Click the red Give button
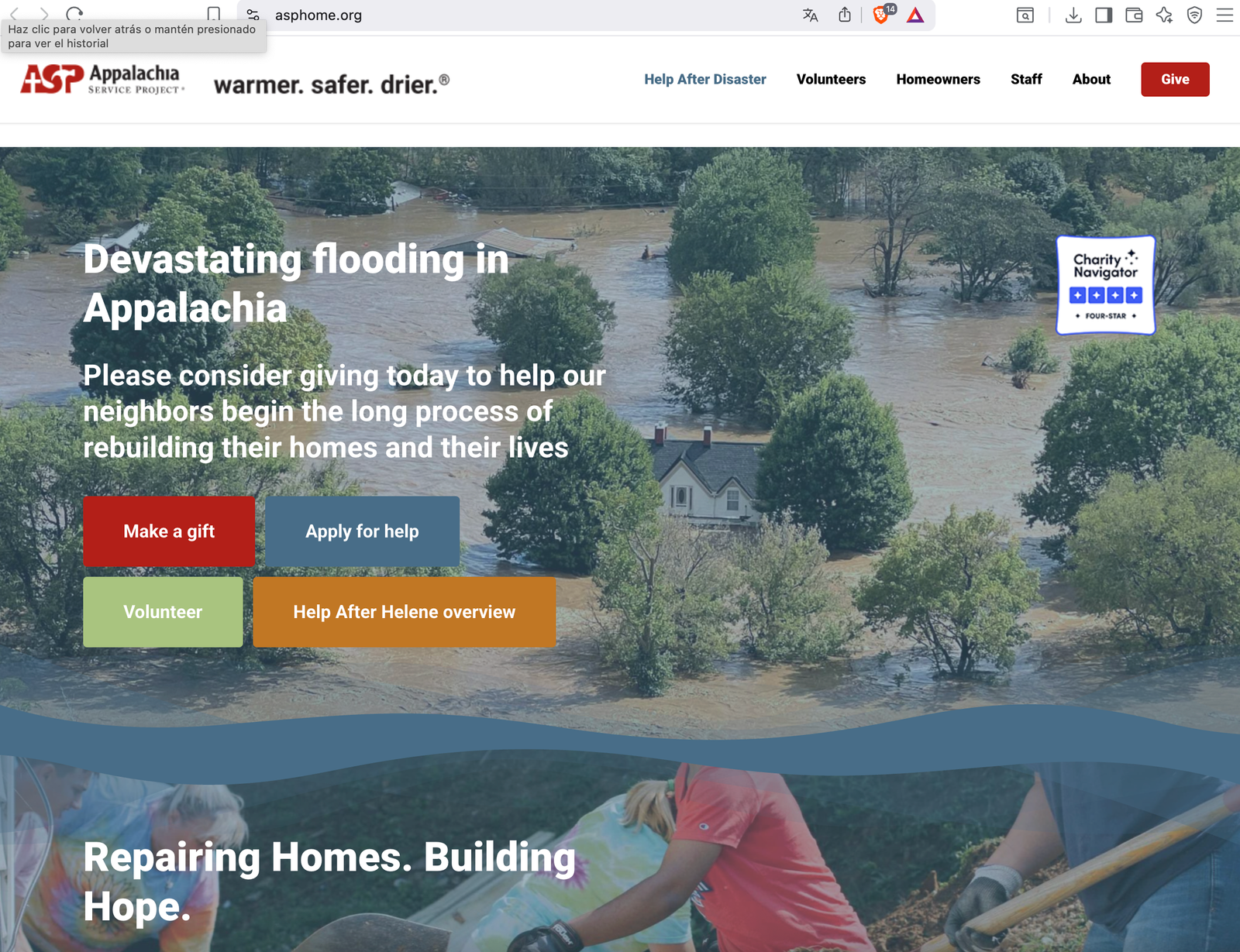 point(1175,79)
